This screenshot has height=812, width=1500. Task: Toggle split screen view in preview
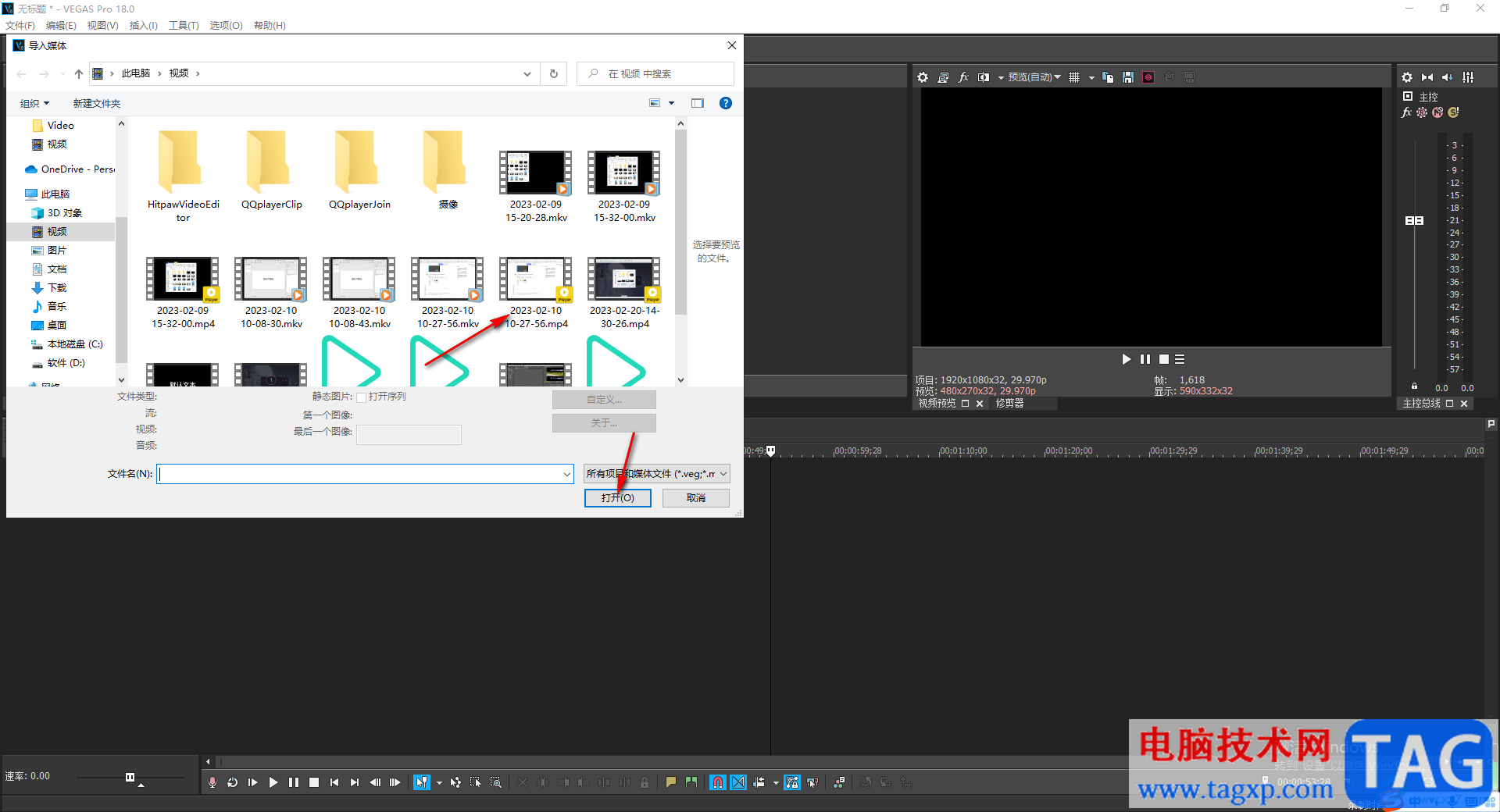click(x=984, y=77)
